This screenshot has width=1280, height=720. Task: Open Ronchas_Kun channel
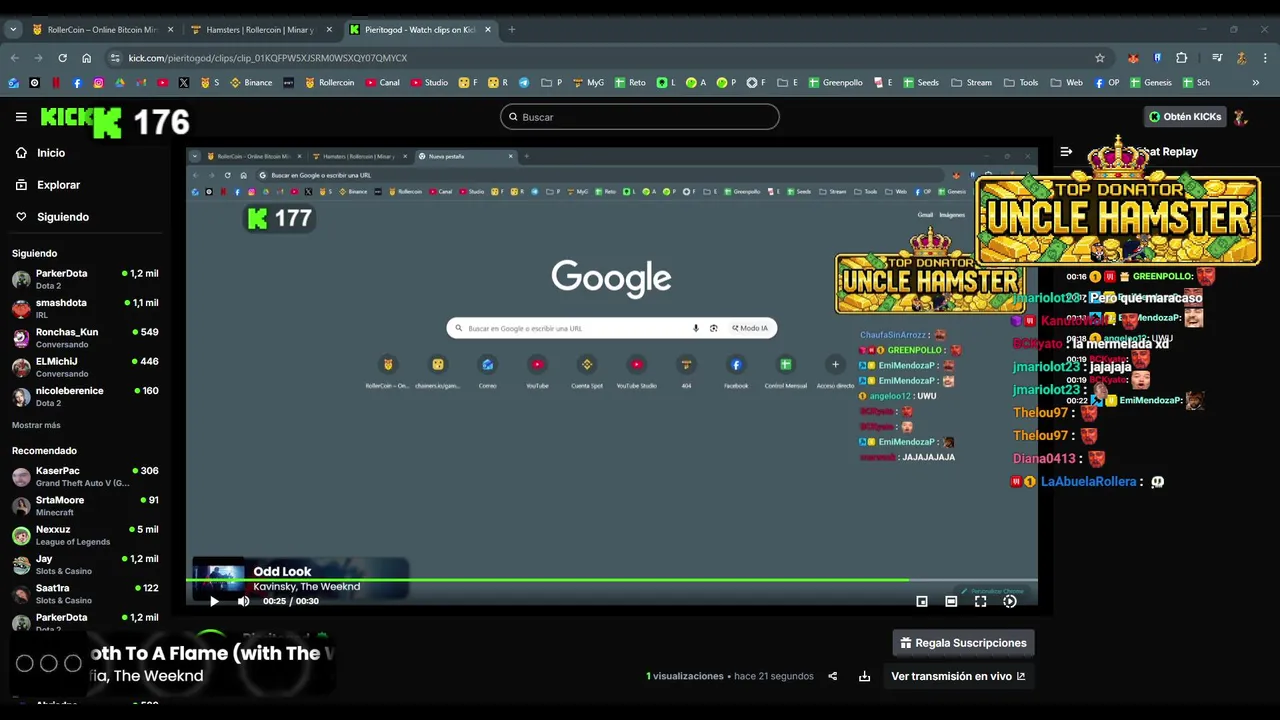click(85, 338)
